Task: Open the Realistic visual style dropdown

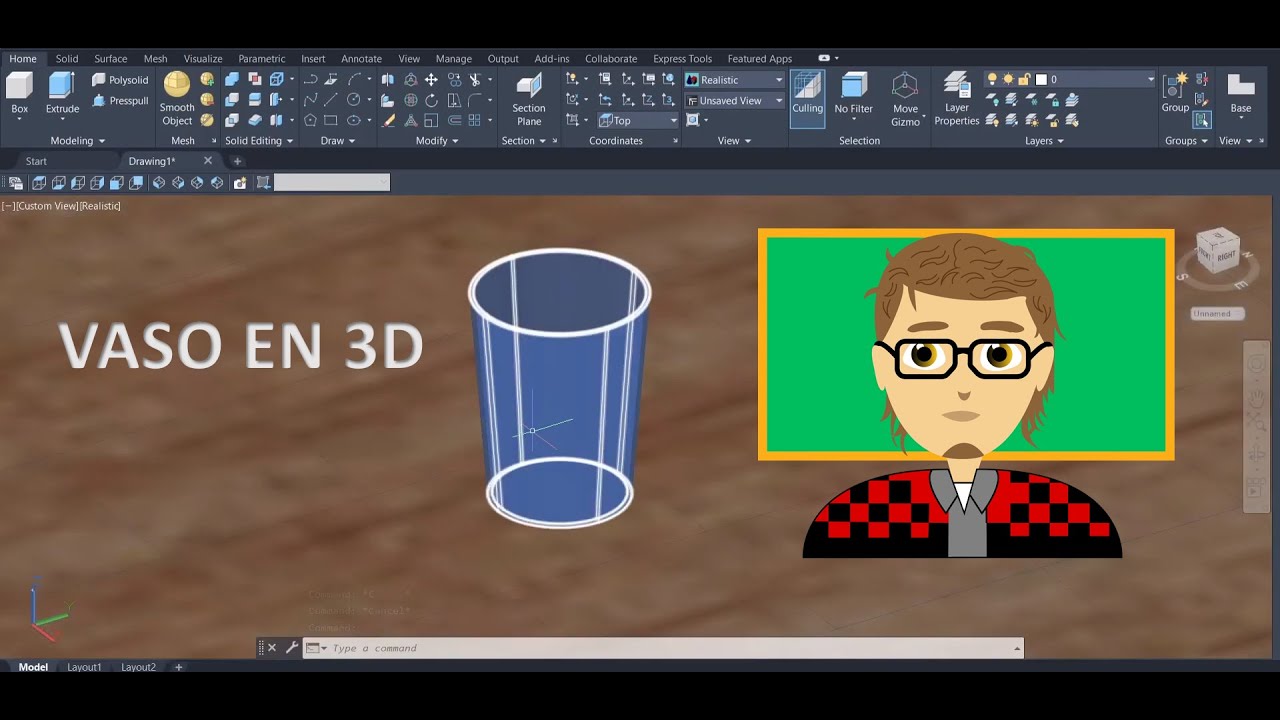Action: point(735,79)
